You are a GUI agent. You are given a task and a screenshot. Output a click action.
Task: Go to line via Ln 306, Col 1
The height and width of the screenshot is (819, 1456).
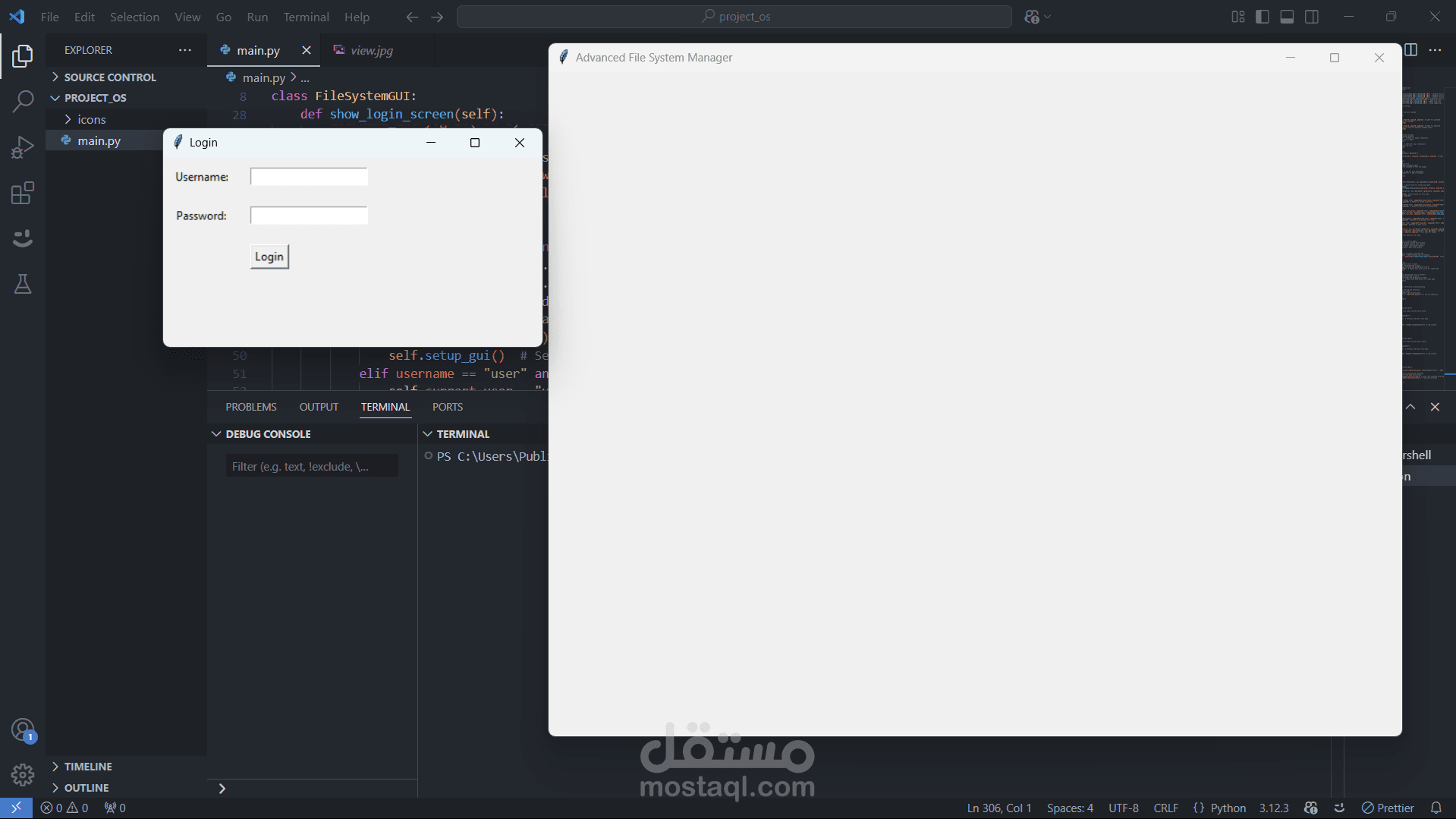click(x=999, y=808)
